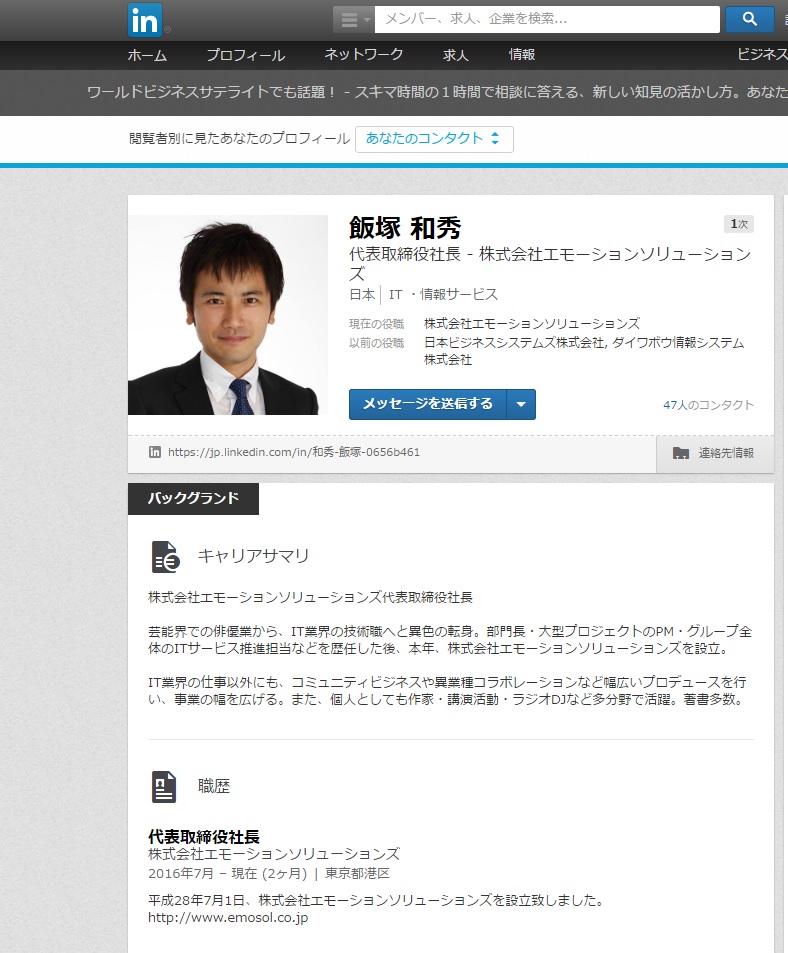The width and height of the screenshot is (788, 953).
Task: Click the 職歴 section icon
Action: 164,786
